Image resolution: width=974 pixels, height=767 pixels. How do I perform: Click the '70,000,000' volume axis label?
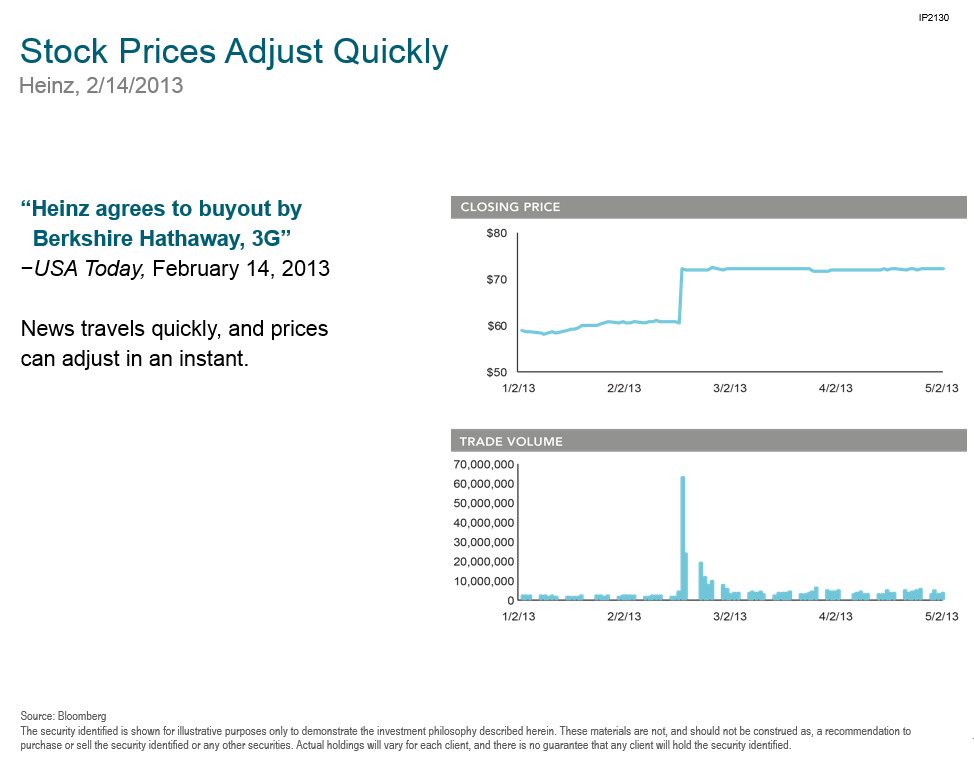pos(484,465)
